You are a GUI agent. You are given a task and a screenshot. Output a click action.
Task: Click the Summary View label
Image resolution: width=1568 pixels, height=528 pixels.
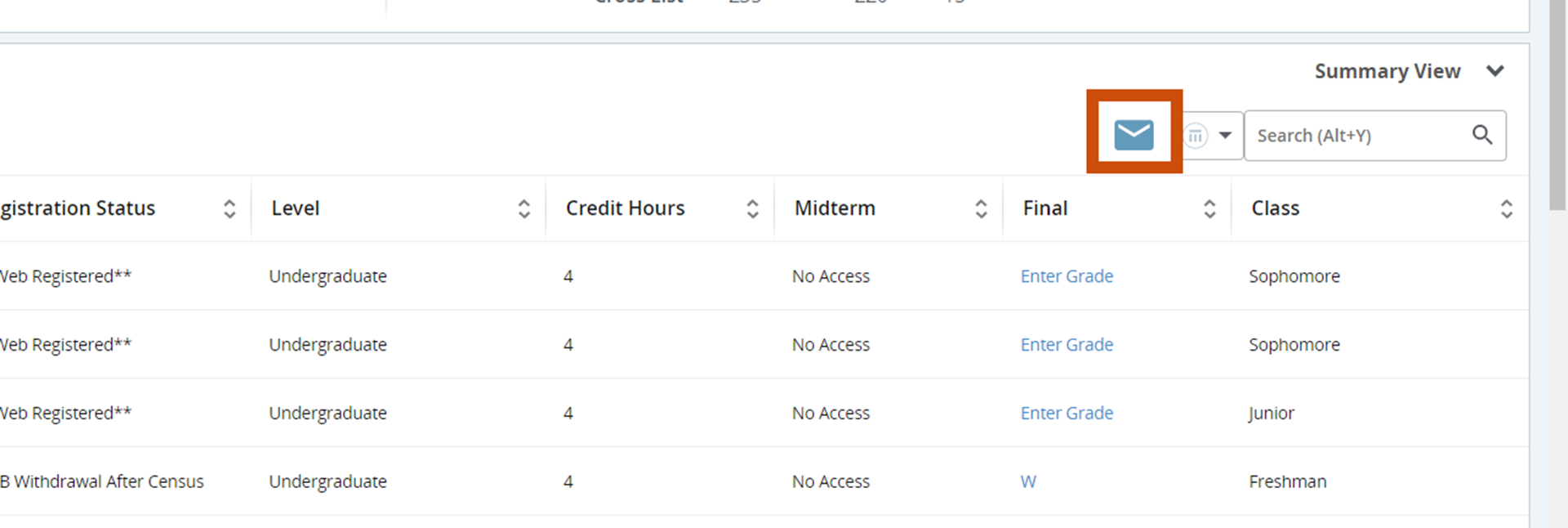(1387, 72)
